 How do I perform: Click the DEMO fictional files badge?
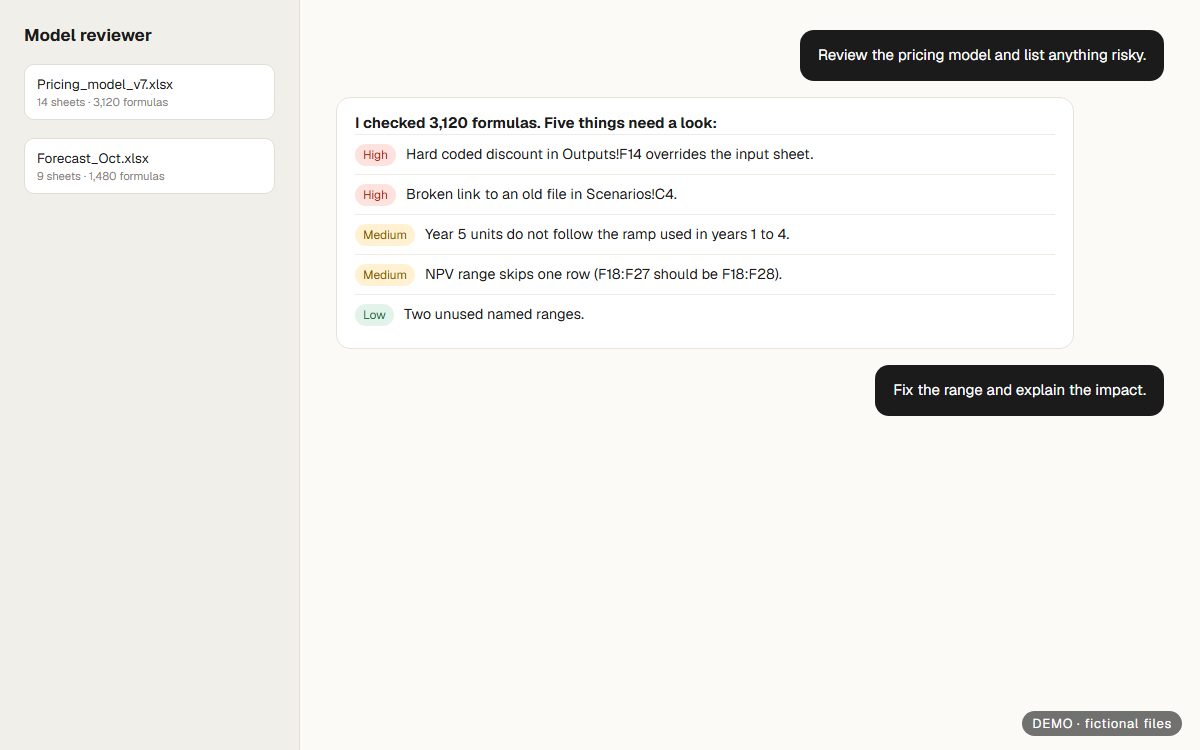click(1102, 723)
